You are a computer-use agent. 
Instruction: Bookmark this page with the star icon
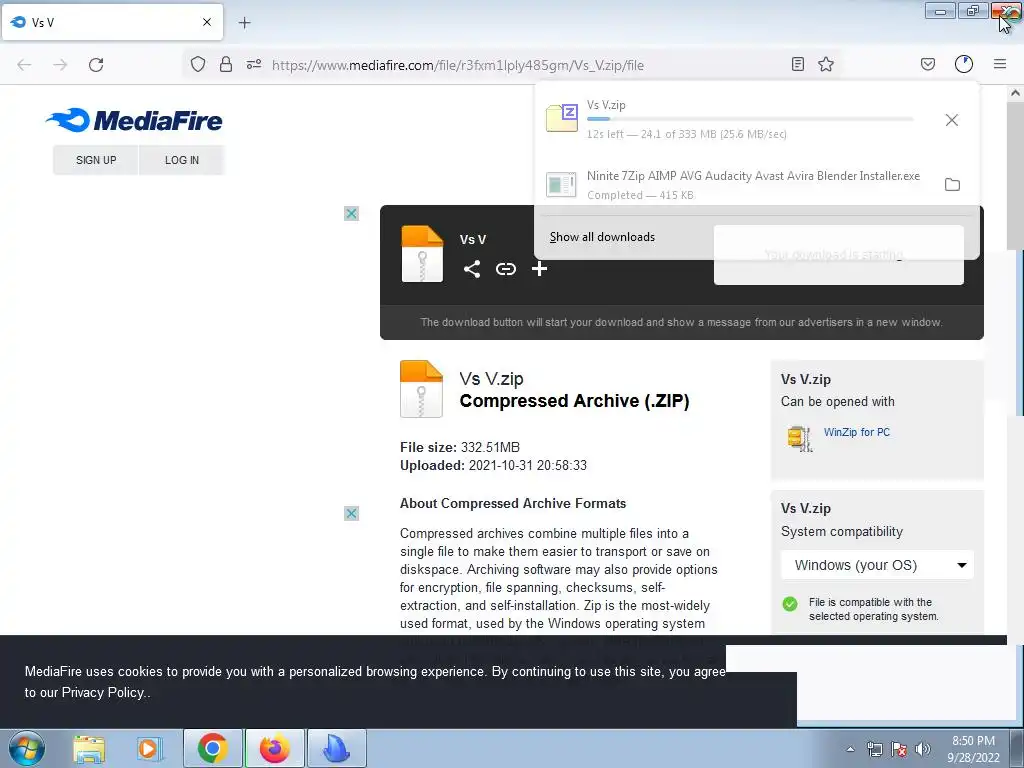click(x=826, y=64)
